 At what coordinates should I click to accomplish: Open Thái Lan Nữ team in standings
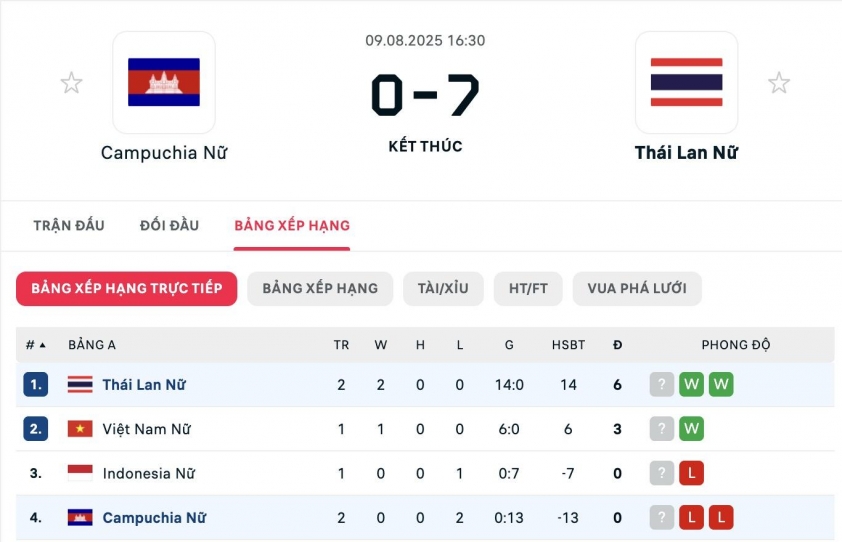pyautogui.click(x=144, y=385)
